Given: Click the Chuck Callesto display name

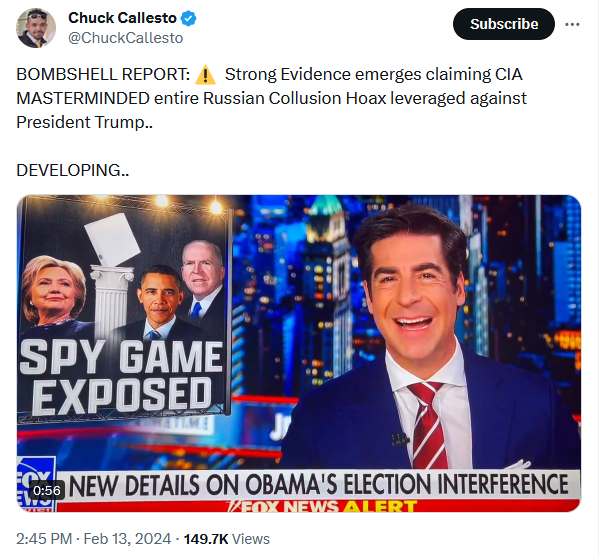Looking at the screenshot, I should (x=122, y=18).
